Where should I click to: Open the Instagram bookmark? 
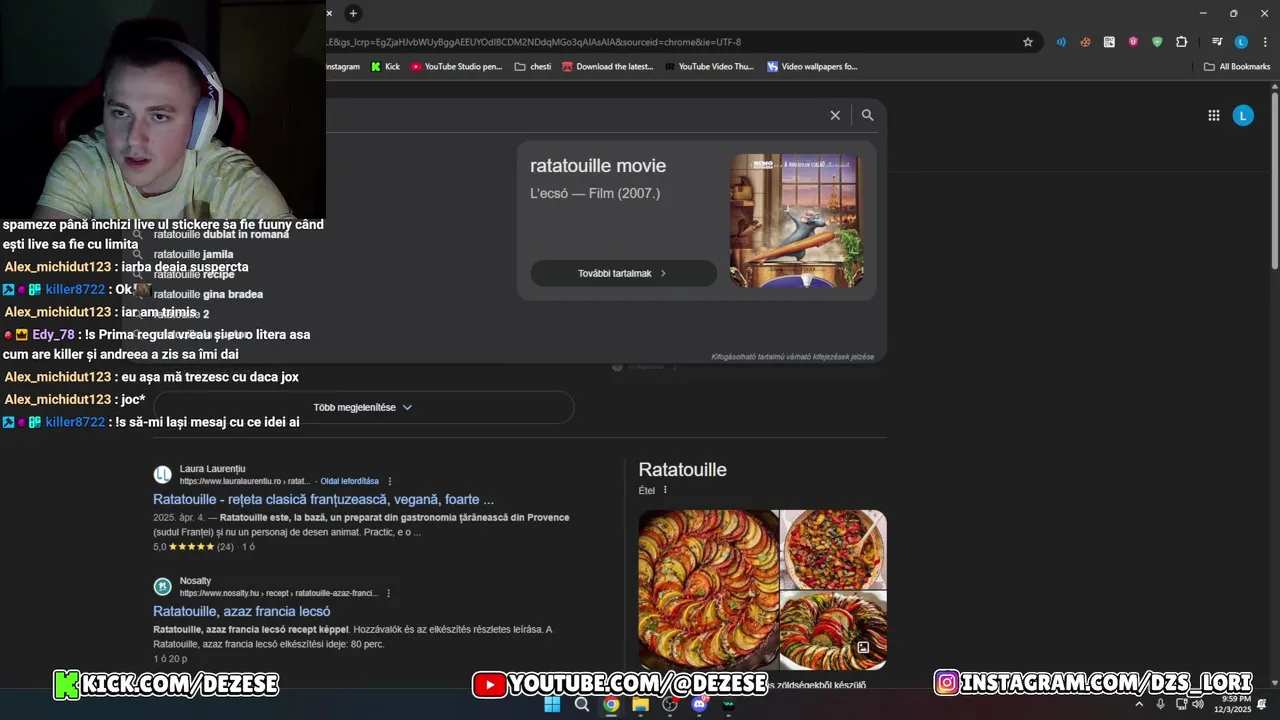tap(342, 67)
